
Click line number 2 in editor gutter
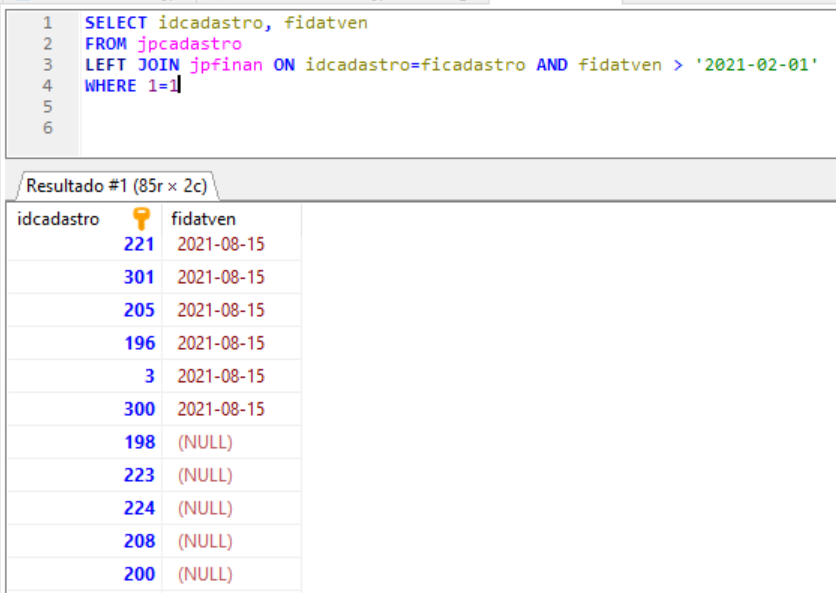pyautogui.click(x=48, y=44)
